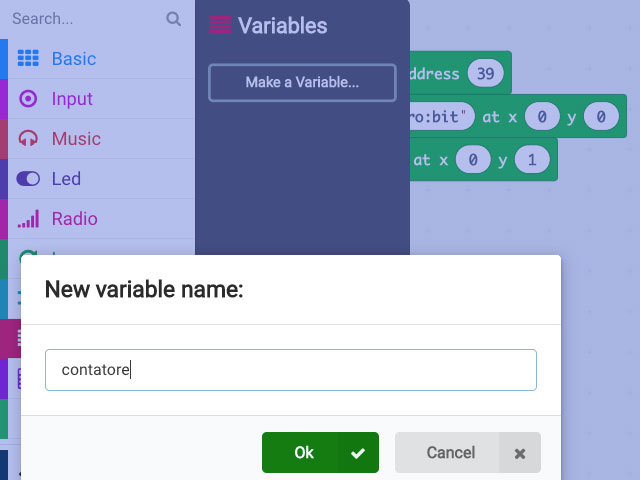
Task: Click the Basic category grid icon
Action: pos(28,59)
